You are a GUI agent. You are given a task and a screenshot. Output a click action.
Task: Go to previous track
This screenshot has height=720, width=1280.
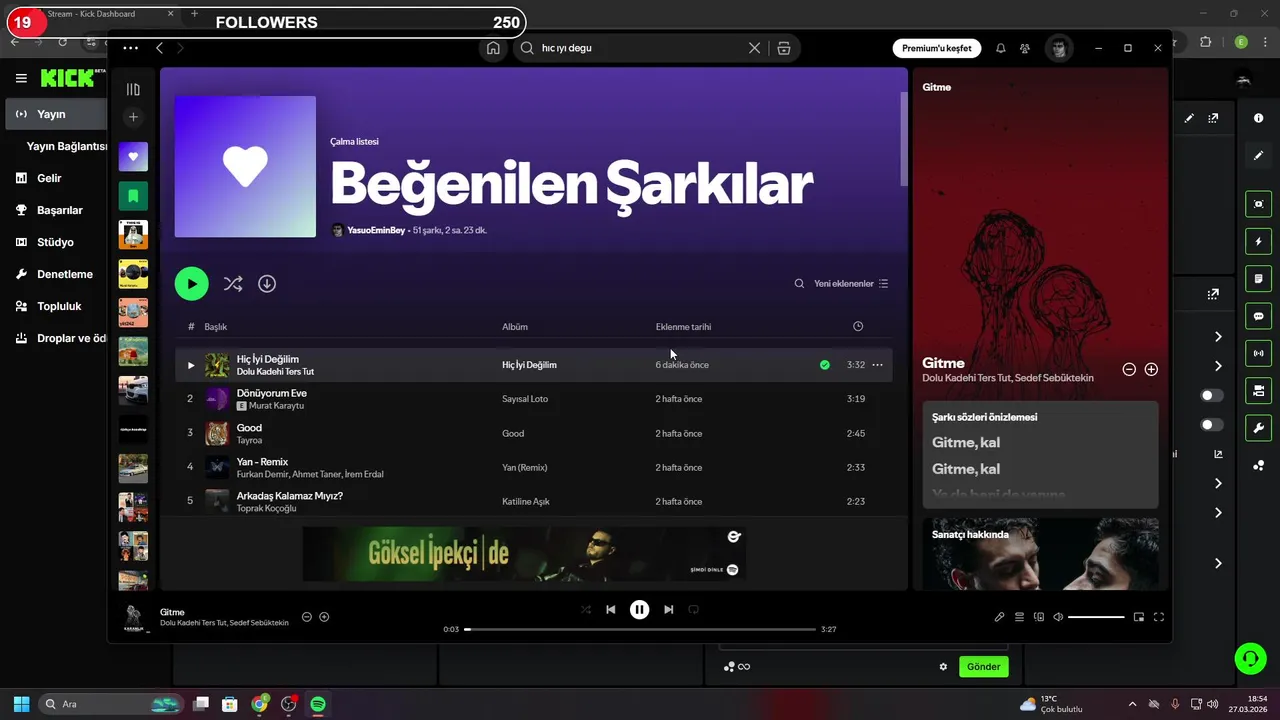[x=611, y=610]
